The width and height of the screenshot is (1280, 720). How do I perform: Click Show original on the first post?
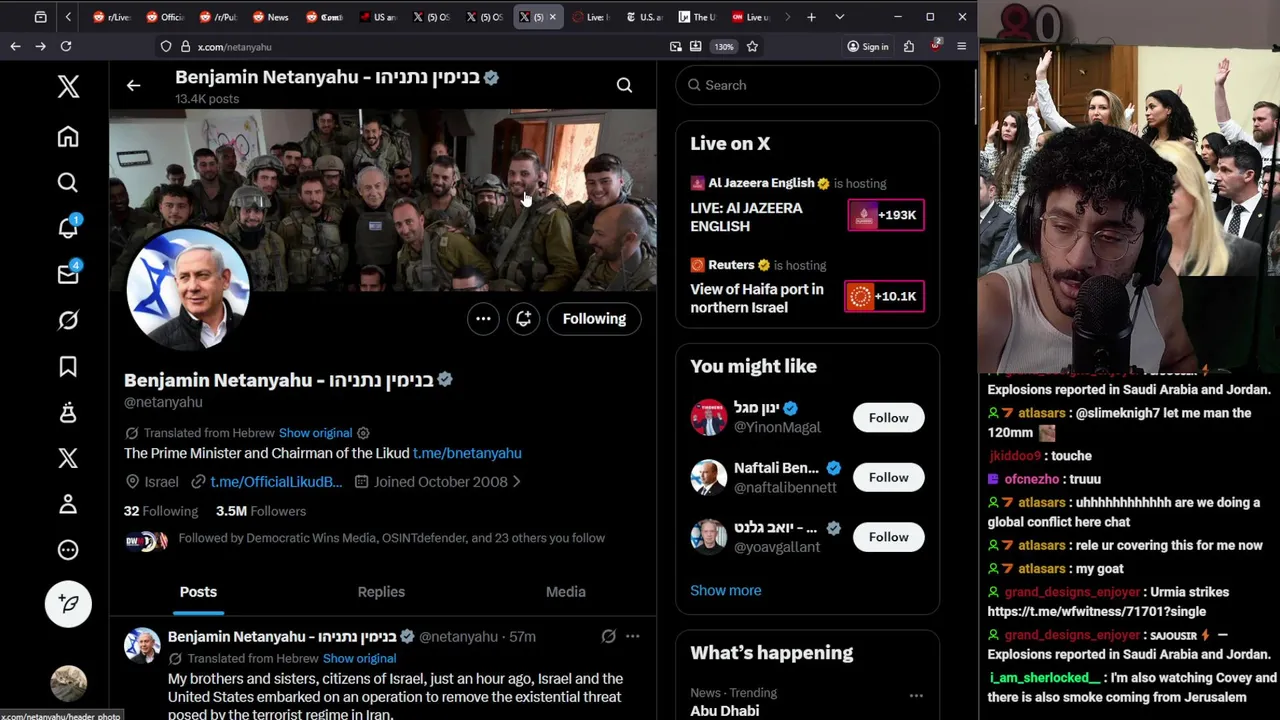click(x=359, y=659)
